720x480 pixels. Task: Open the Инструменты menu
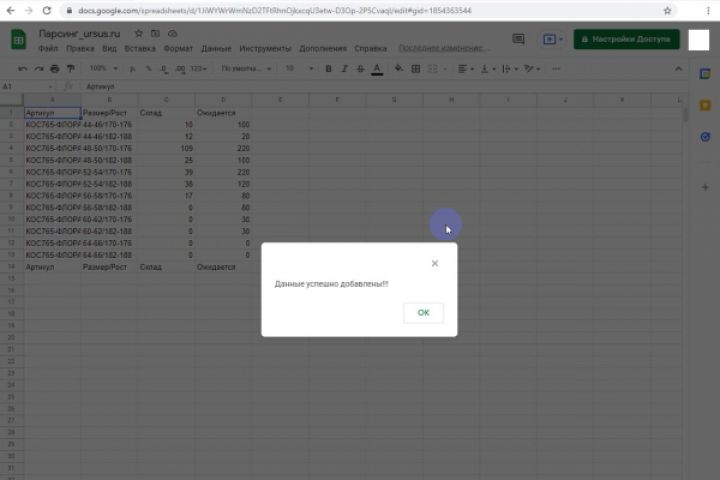265,48
